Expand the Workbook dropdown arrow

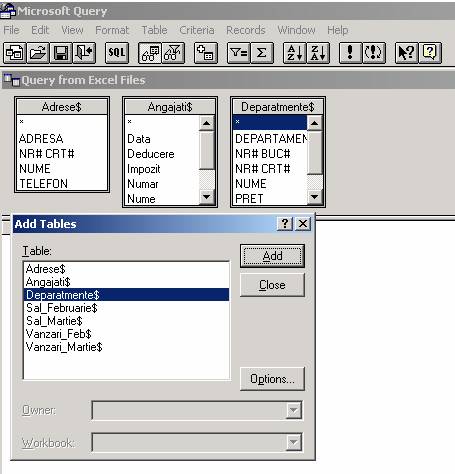[x=294, y=442]
